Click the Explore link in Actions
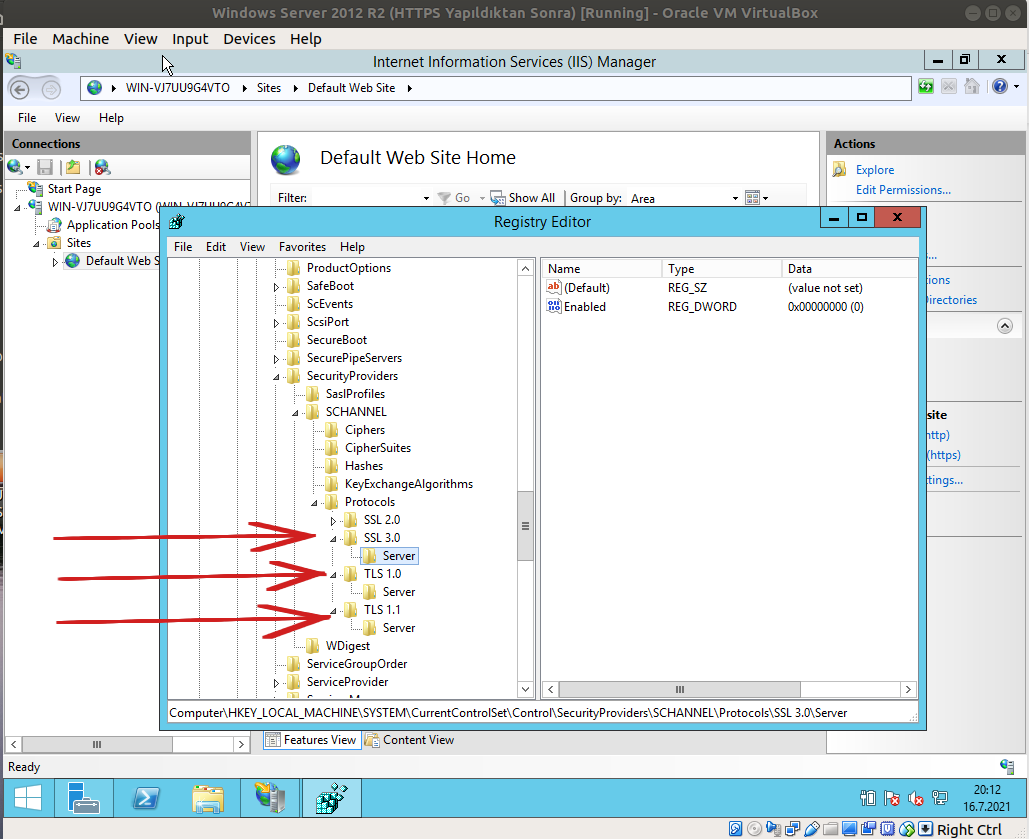Viewport: 1029px width, 839px height. click(875, 169)
